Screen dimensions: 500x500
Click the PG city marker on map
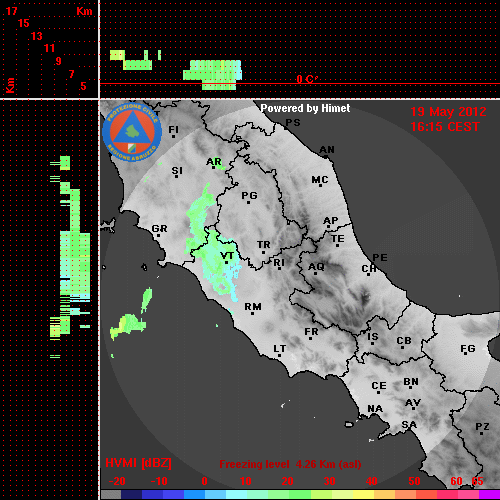(248, 202)
